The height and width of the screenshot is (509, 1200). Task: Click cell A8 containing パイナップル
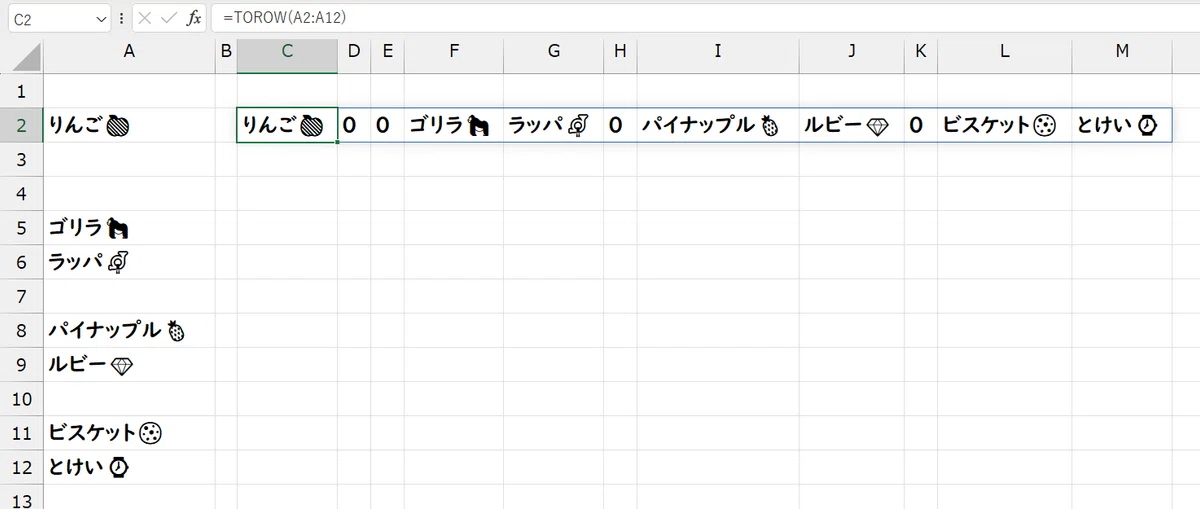(x=129, y=330)
